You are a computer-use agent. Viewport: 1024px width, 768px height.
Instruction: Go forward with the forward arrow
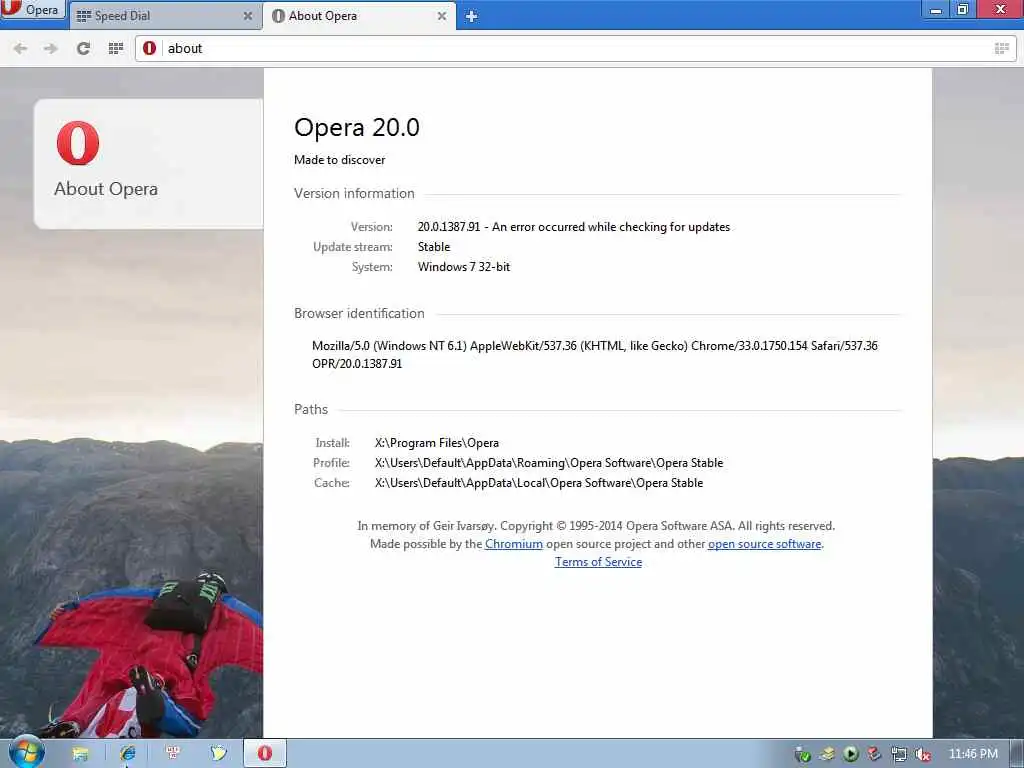(x=50, y=48)
